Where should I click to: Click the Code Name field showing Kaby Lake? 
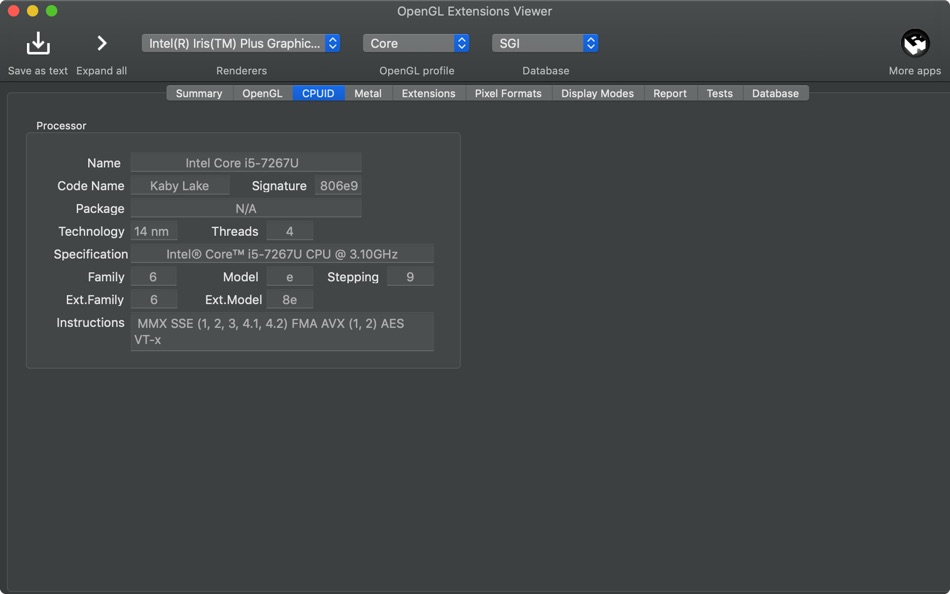point(180,185)
